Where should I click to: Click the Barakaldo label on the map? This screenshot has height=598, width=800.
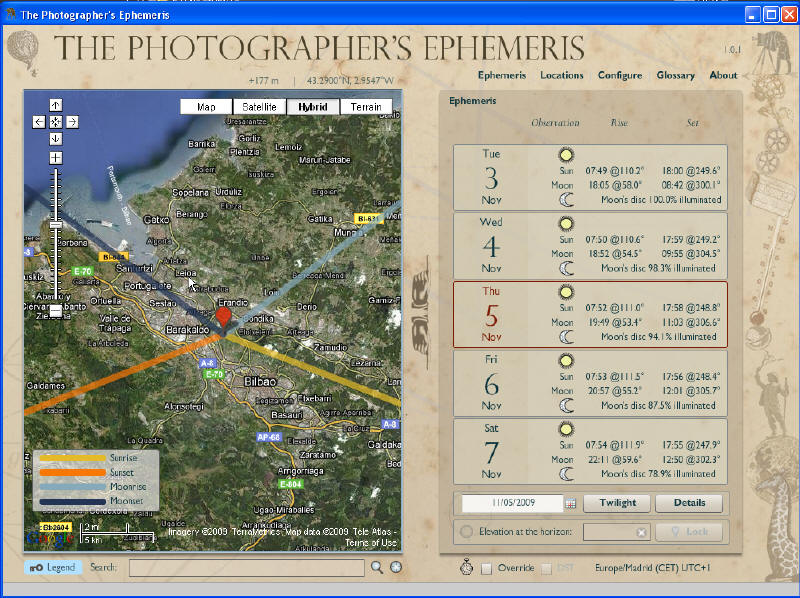pos(187,330)
